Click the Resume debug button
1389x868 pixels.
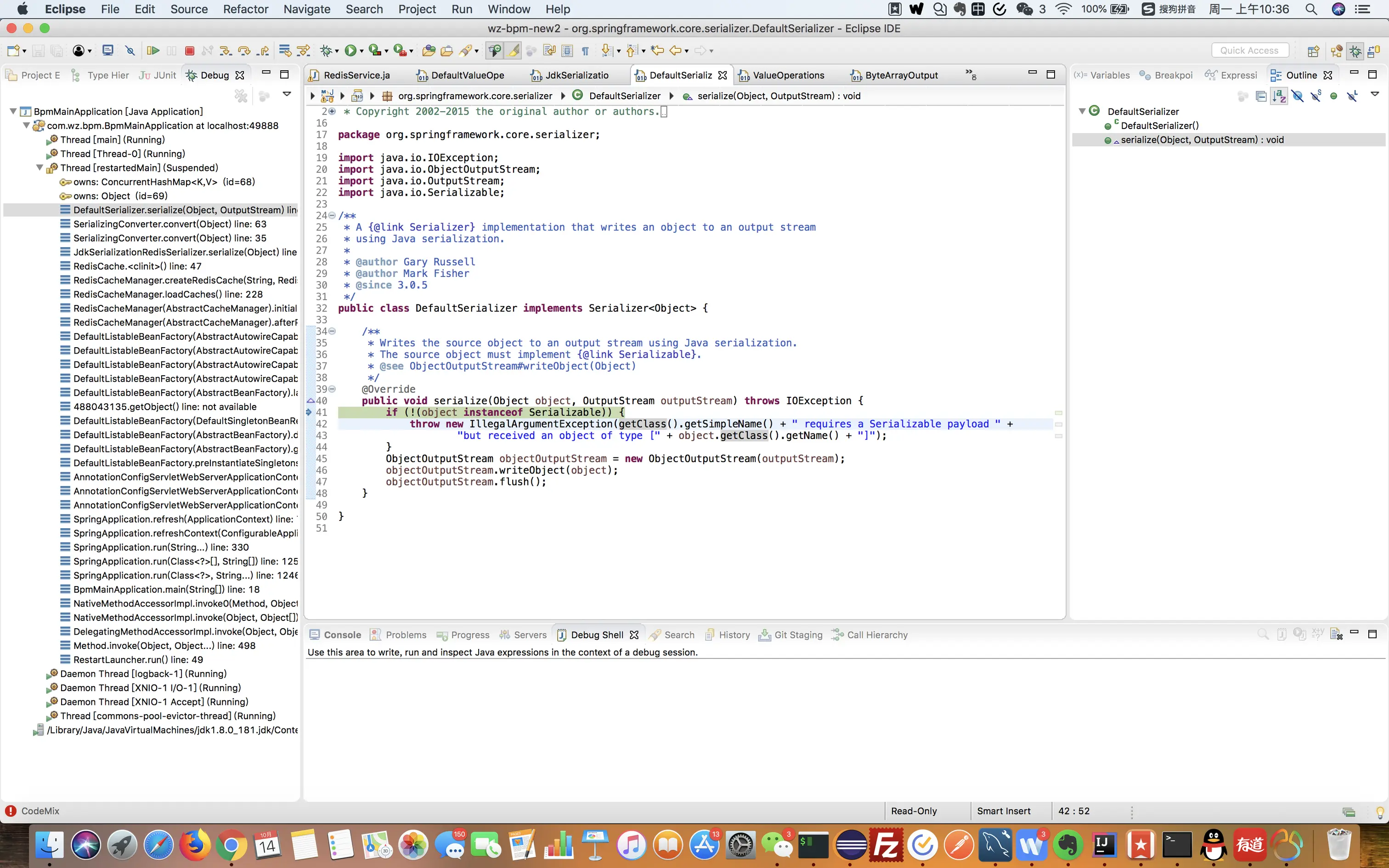[x=152, y=51]
